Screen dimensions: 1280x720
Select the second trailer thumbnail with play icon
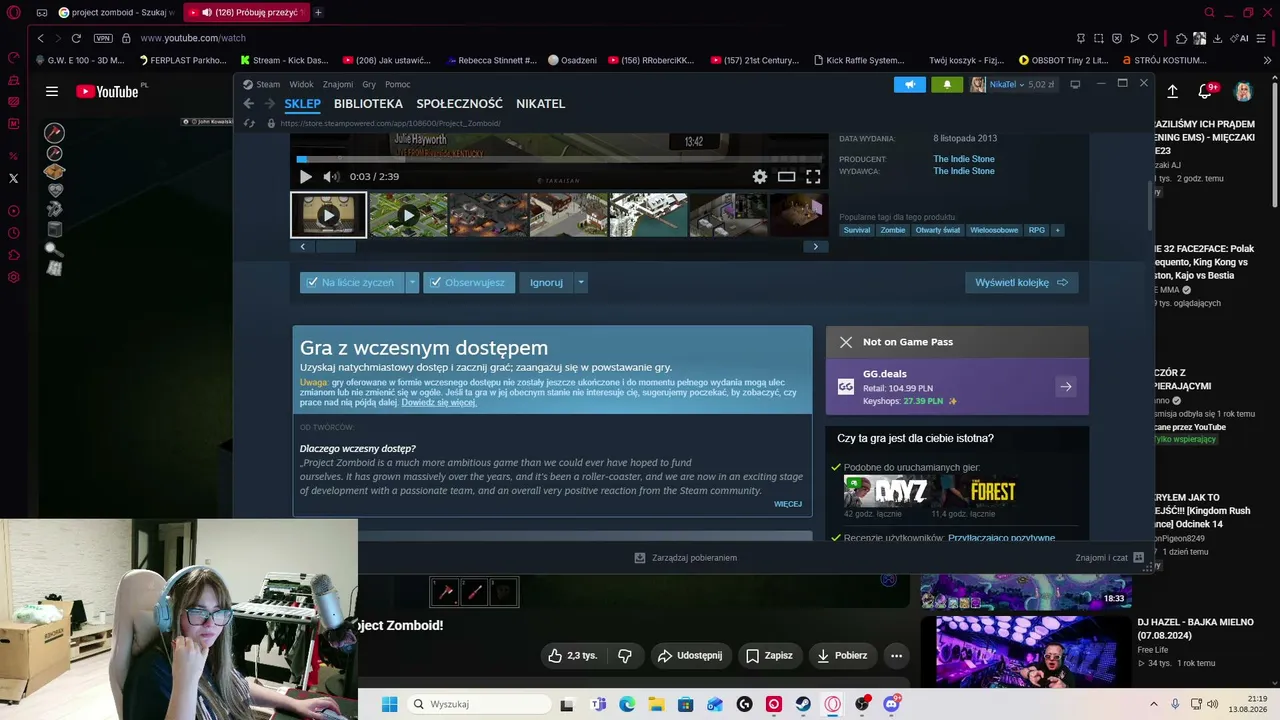tap(408, 215)
